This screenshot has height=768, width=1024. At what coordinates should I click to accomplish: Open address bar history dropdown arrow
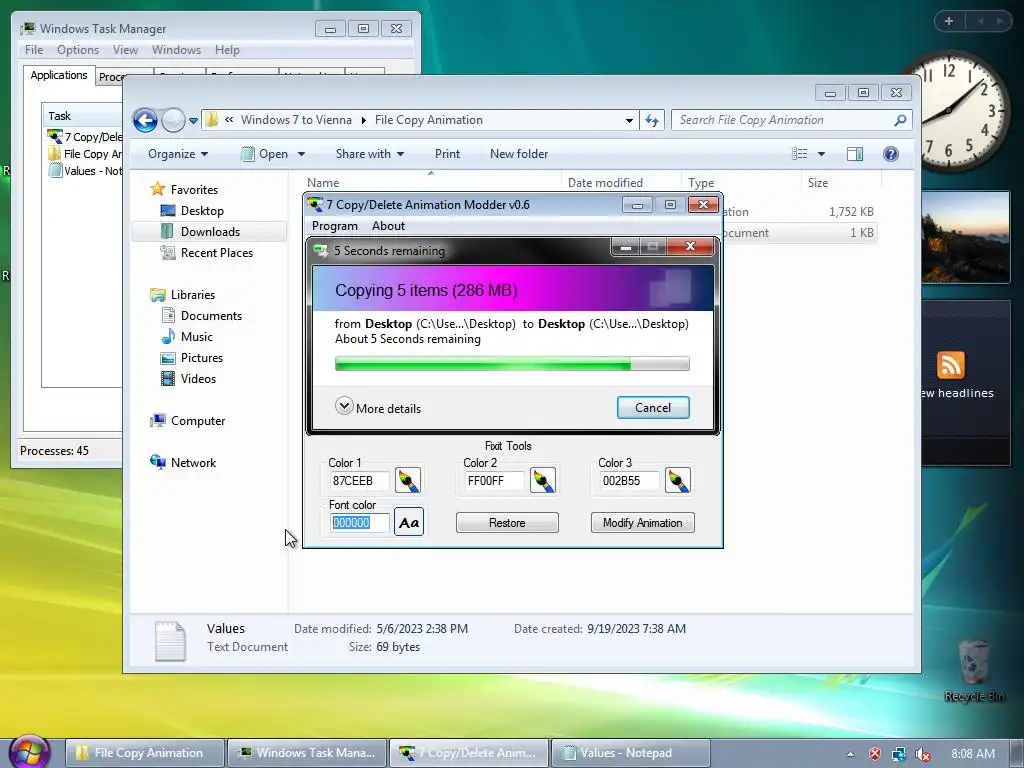pos(629,120)
